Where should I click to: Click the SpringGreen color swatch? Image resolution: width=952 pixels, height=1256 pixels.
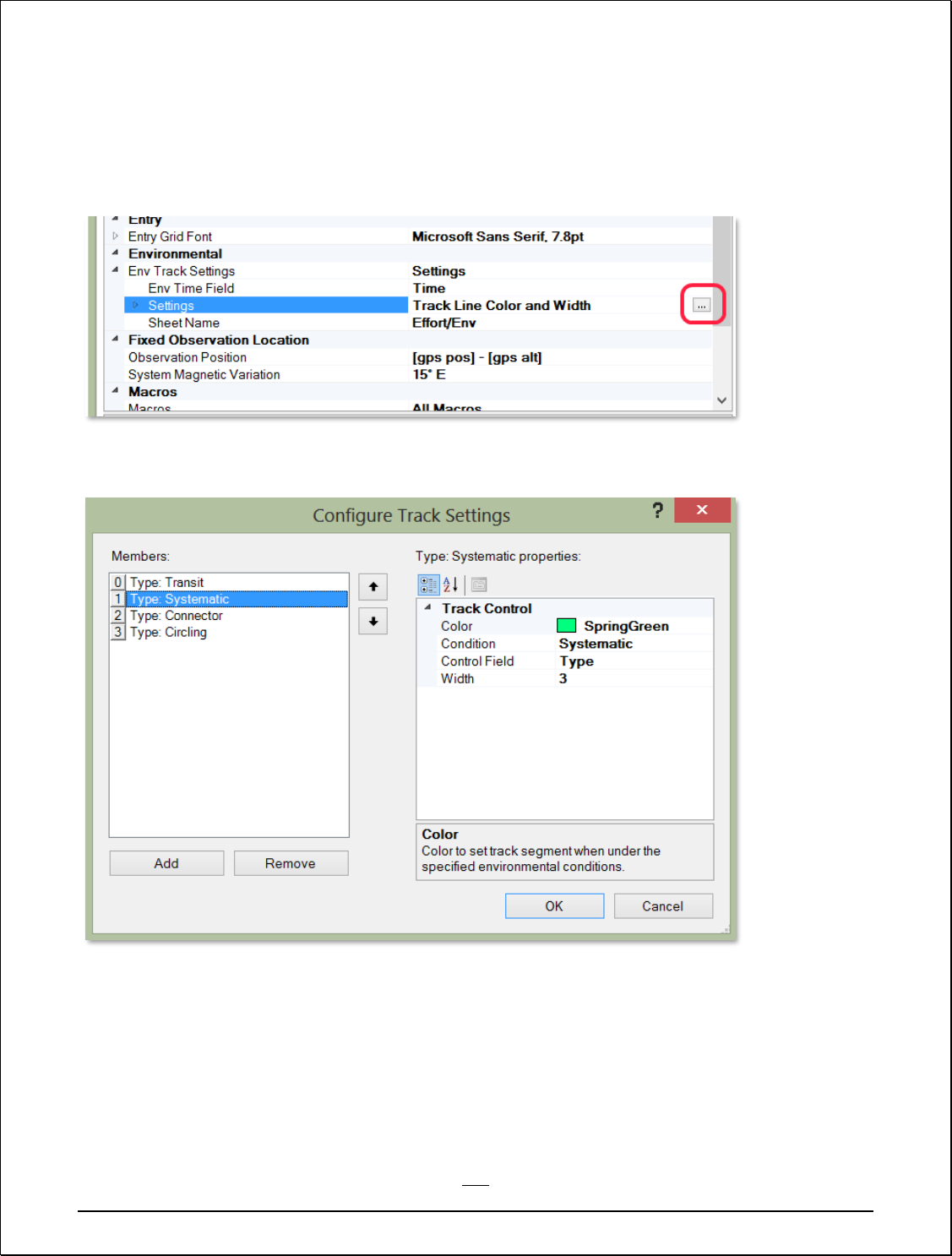pos(567,626)
